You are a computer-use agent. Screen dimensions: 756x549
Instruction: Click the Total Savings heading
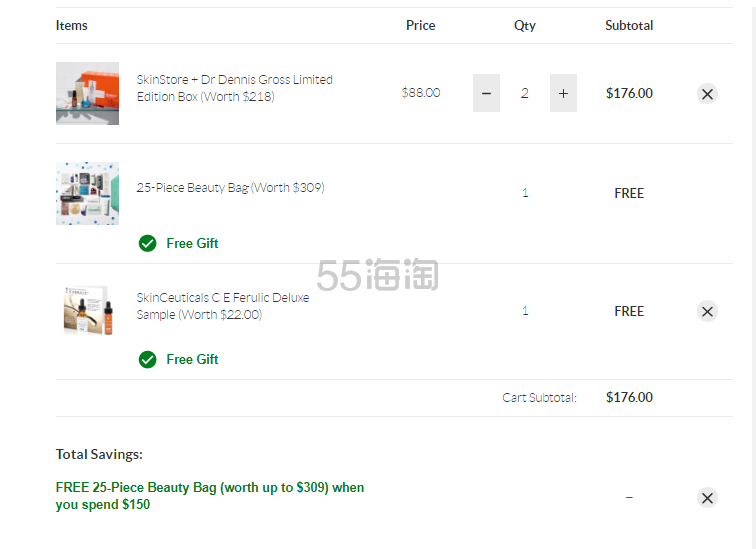point(99,454)
